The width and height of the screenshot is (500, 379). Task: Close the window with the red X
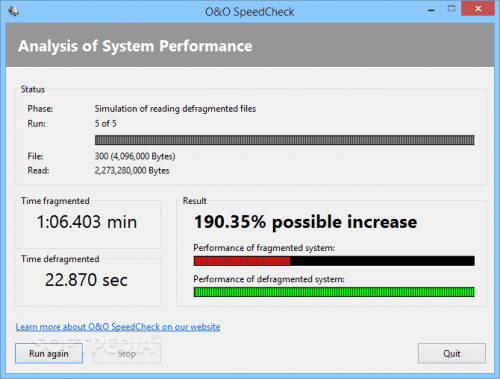[x=478, y=9]
